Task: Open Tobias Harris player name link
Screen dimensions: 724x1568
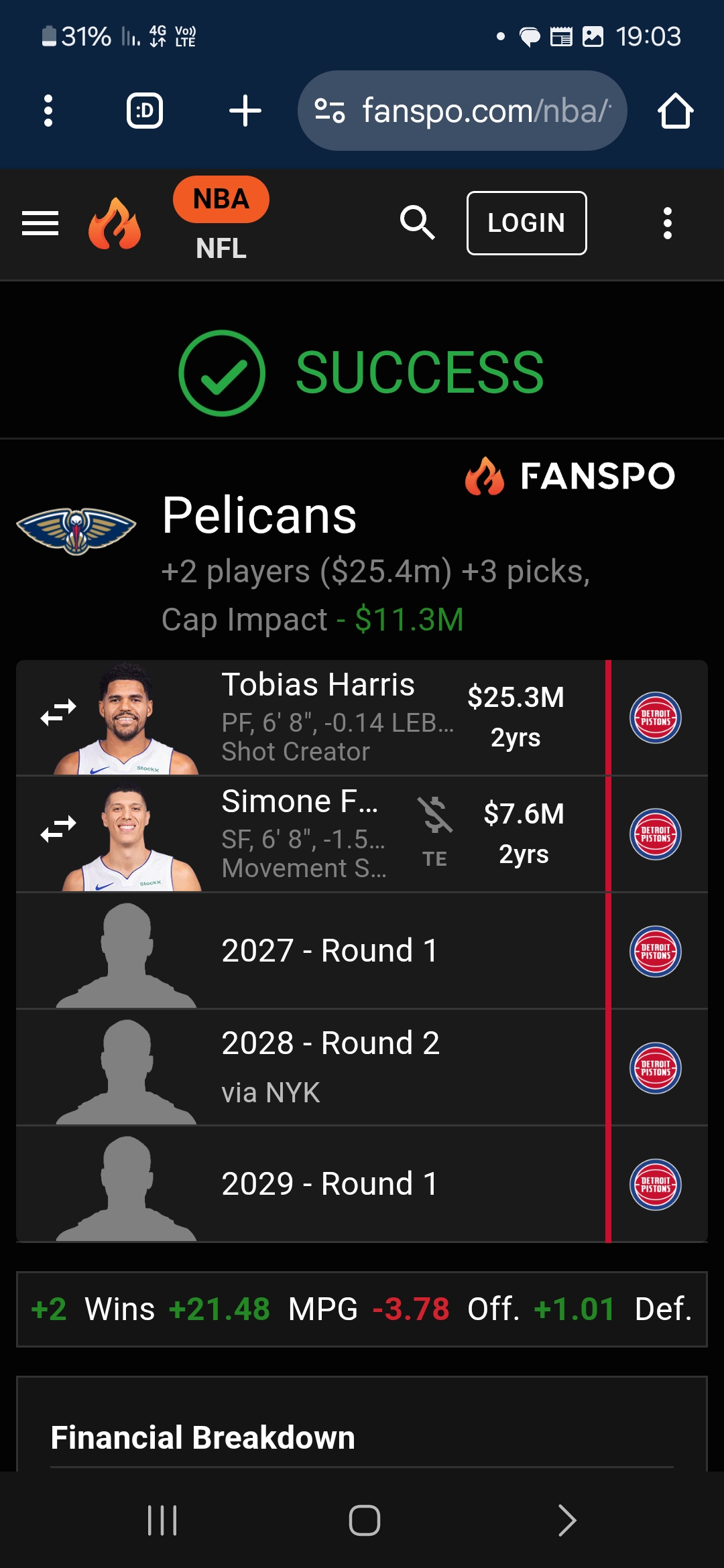Action: (318, 685)
